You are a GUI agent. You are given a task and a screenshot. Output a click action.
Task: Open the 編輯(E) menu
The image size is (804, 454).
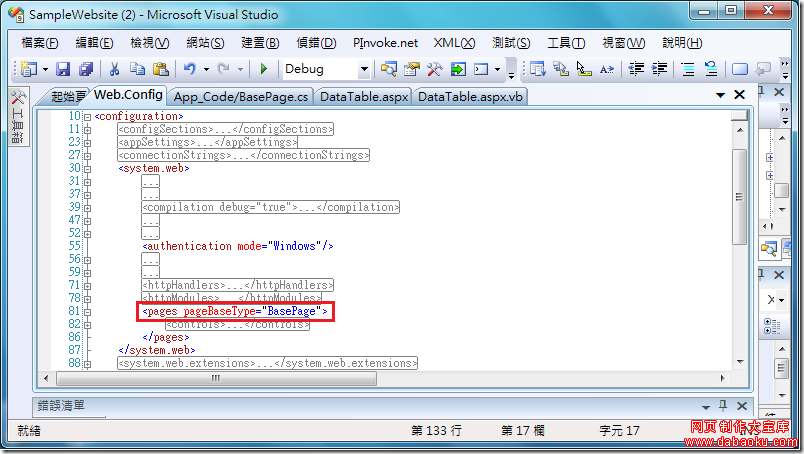(94, 43)
